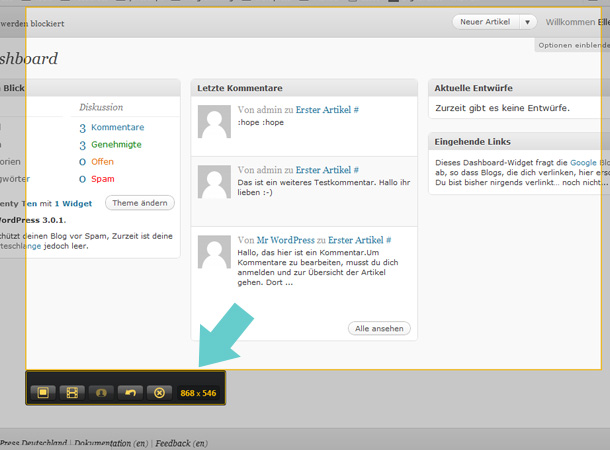Open Erster Artikel link in Mr WordPress comment
This screenshot has width=610, height=450.
tap(356, 240)
